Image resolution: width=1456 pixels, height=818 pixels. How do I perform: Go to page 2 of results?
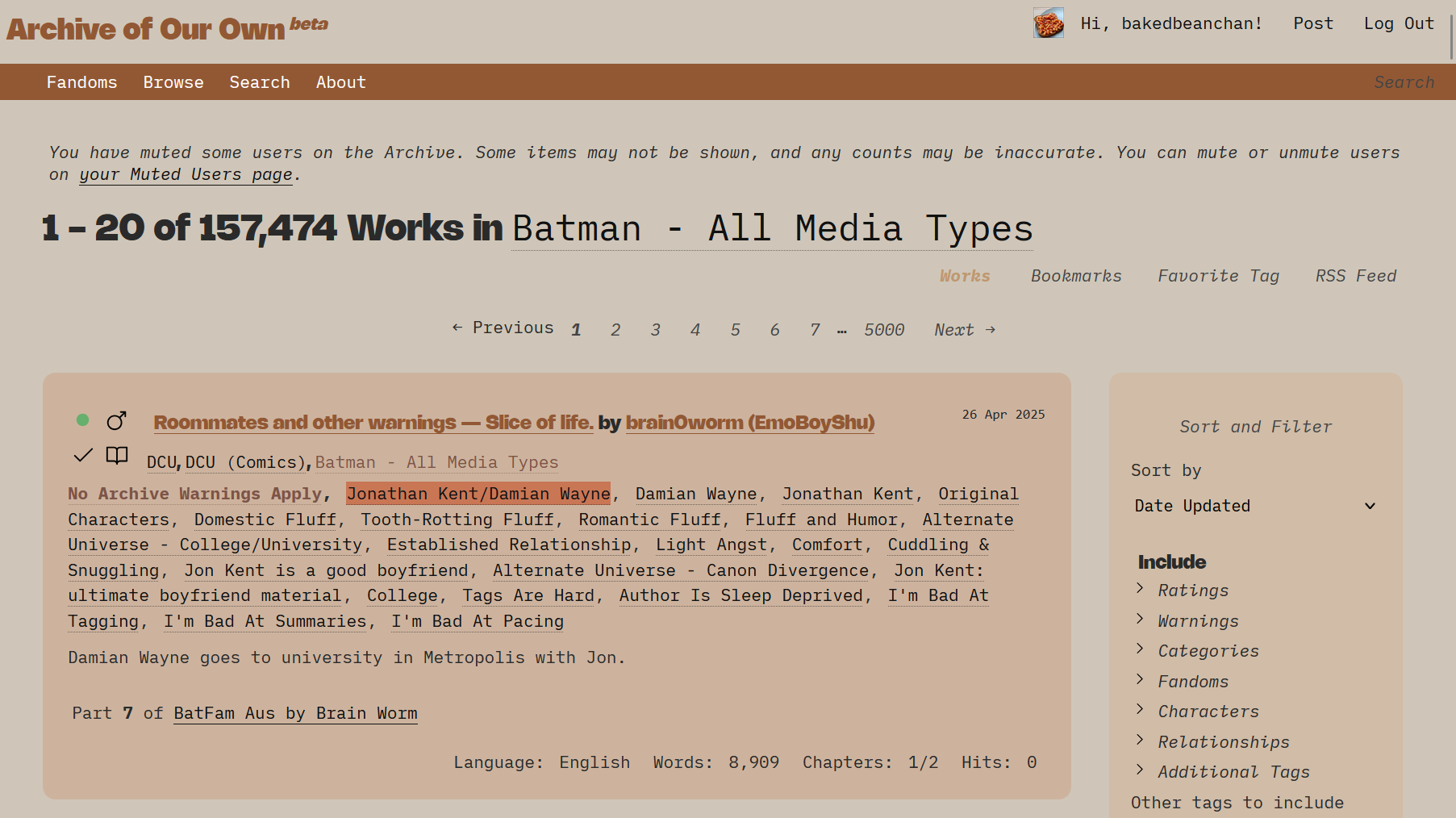[615, 330]
